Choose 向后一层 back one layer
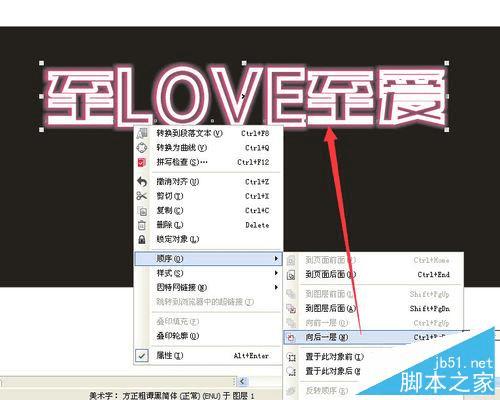This screenshot has height=400, width=500. pyautogui.click(x=373, y=337)
